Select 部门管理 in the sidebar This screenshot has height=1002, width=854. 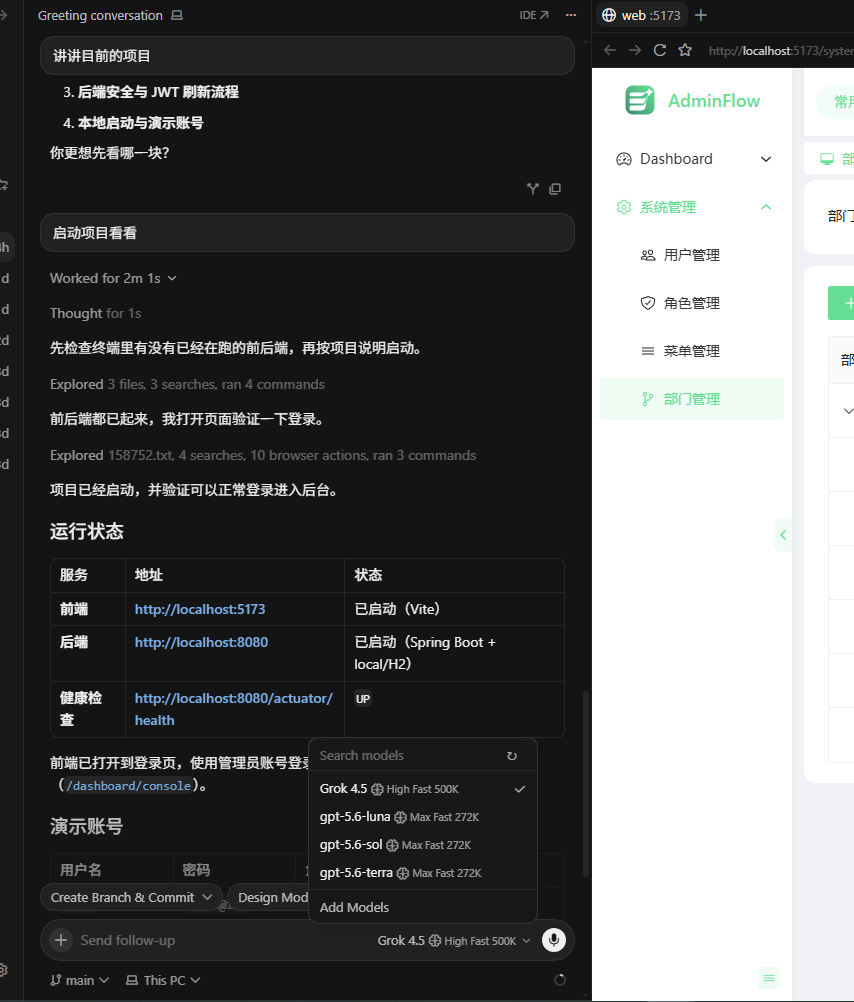[x=692, y=399]
